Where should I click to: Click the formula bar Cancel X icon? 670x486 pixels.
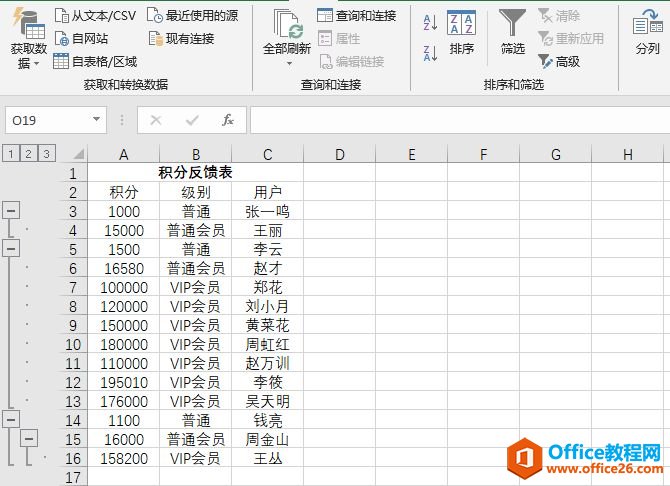point(156,121)
